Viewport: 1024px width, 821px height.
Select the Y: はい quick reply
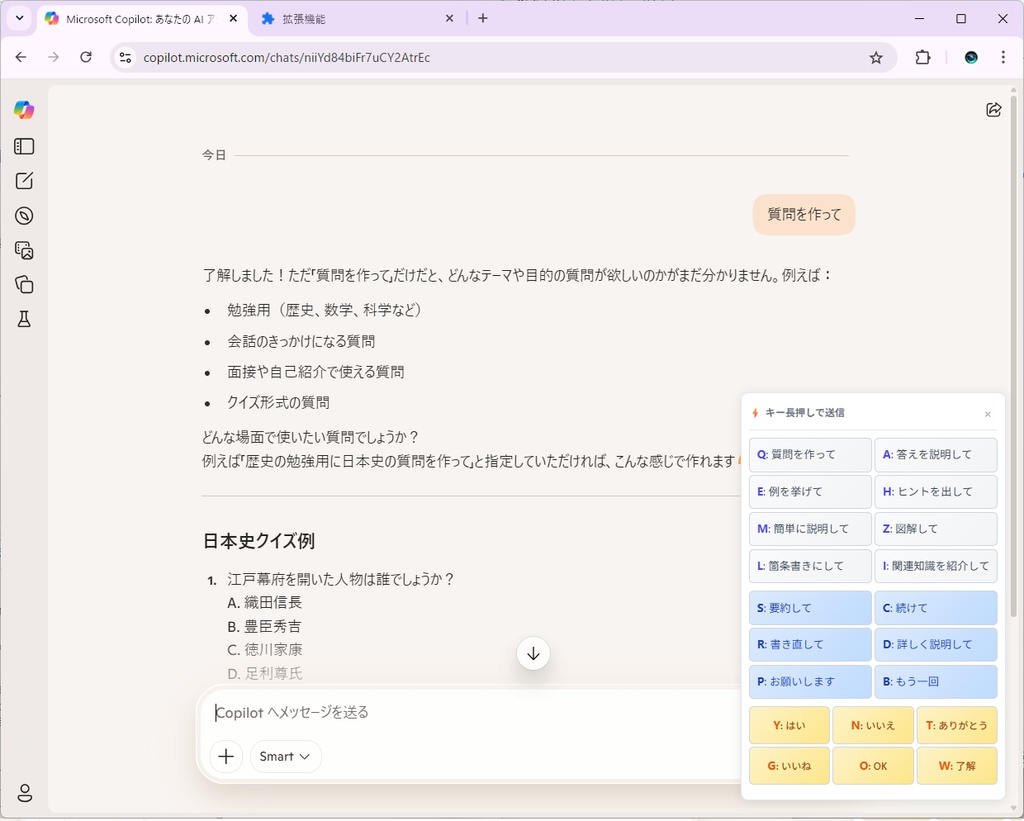coord(789,724)
